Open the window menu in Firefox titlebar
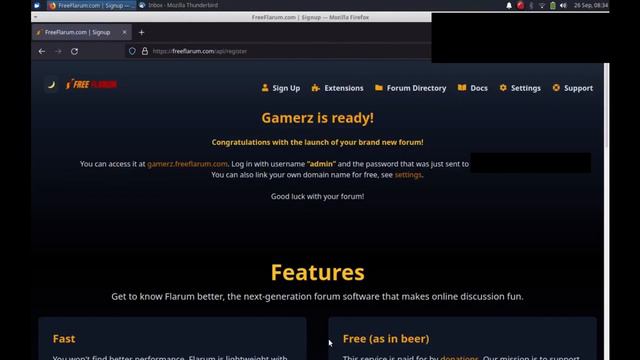Viewport: 640px width, 360px height. point(36,17)
